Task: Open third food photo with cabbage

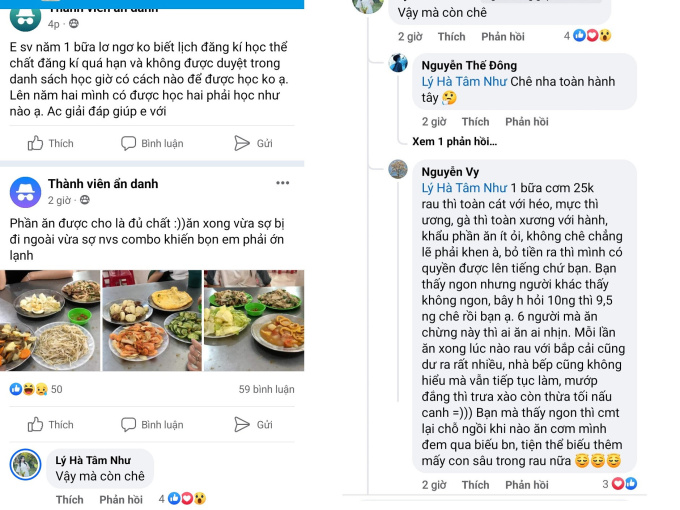Action: pos(254,320)
